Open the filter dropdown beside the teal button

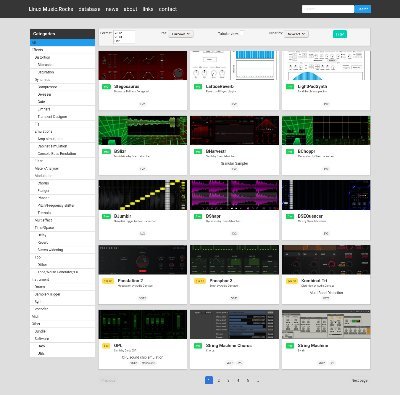click(296, 34)
